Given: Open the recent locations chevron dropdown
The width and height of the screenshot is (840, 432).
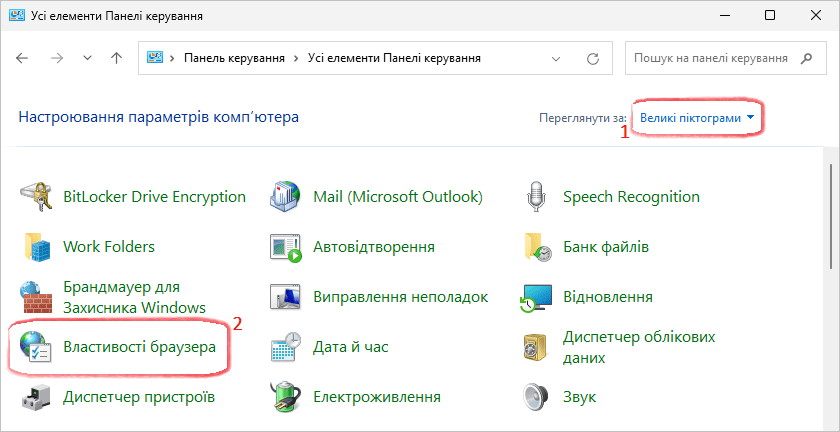Looking at the screenshot, I should coord(88,58).
